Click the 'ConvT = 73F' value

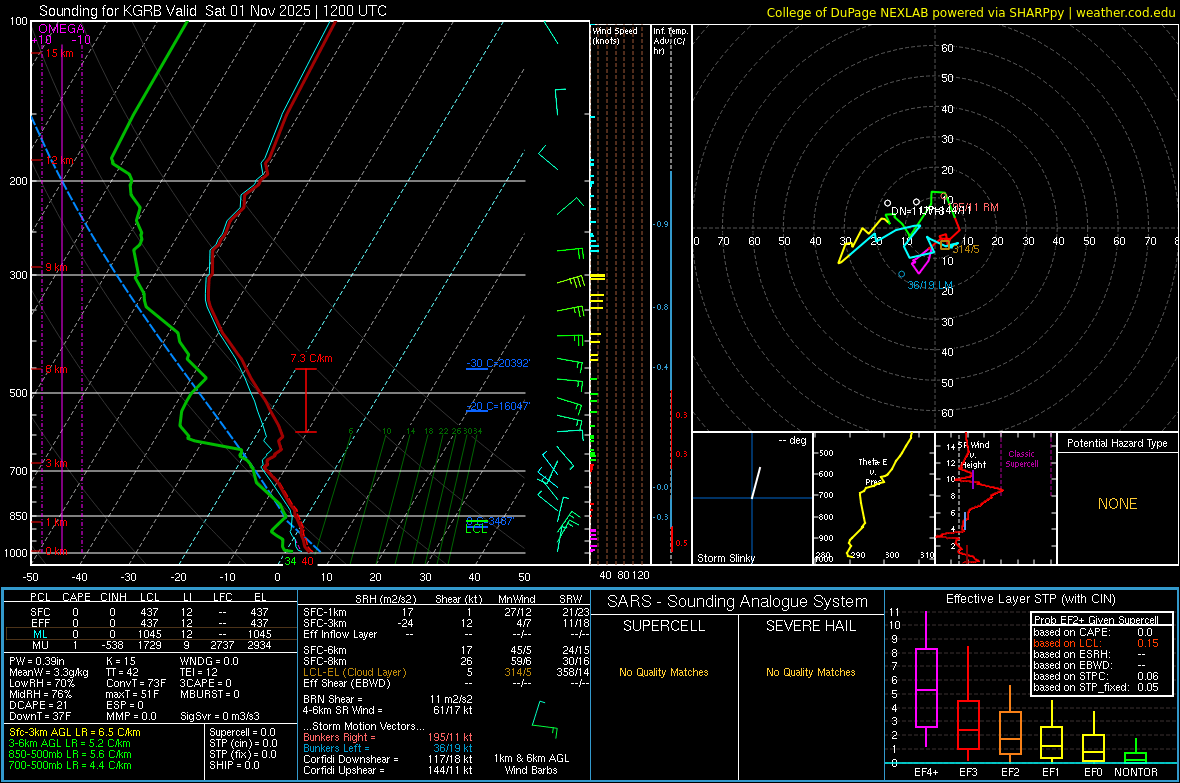tap(135, 684)
